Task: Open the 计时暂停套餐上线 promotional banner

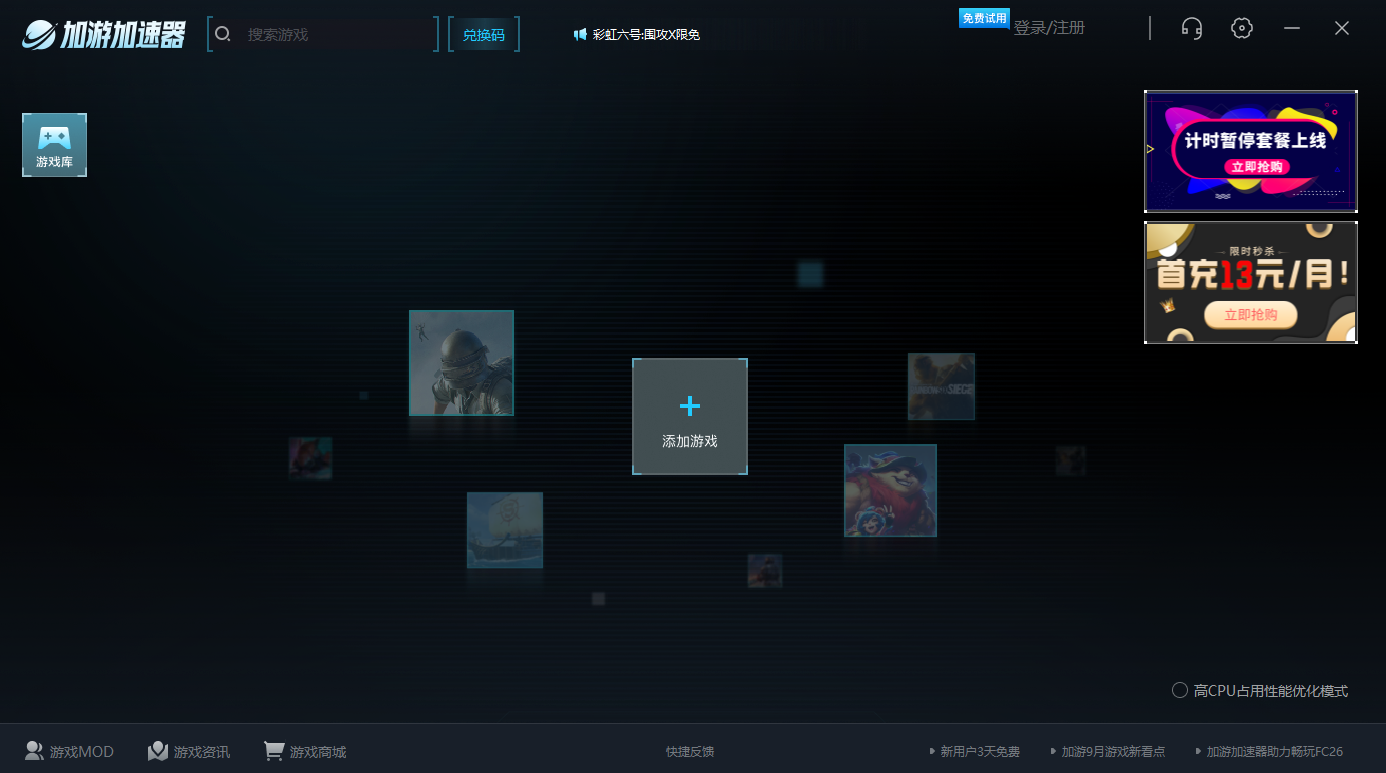Action: (1250, 151)
